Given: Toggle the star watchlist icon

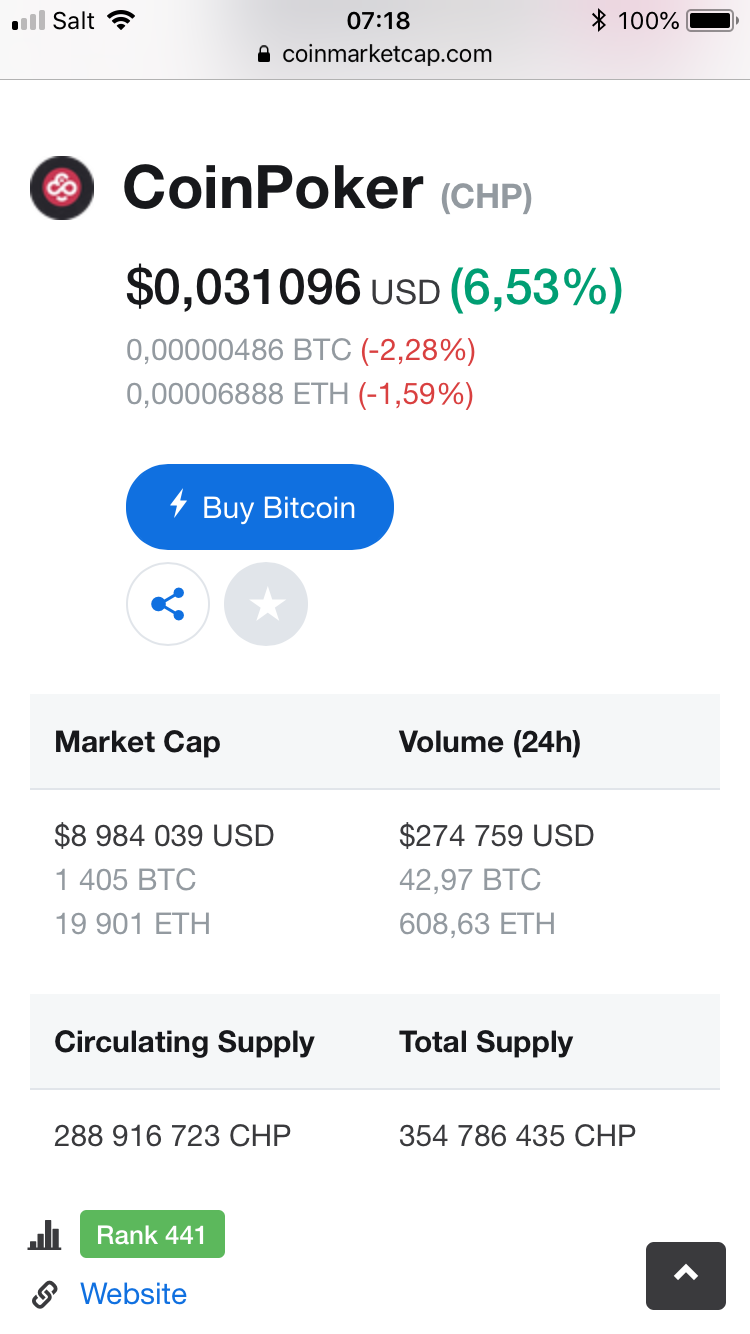Looking at the screenshot, I should pos(266,604).
